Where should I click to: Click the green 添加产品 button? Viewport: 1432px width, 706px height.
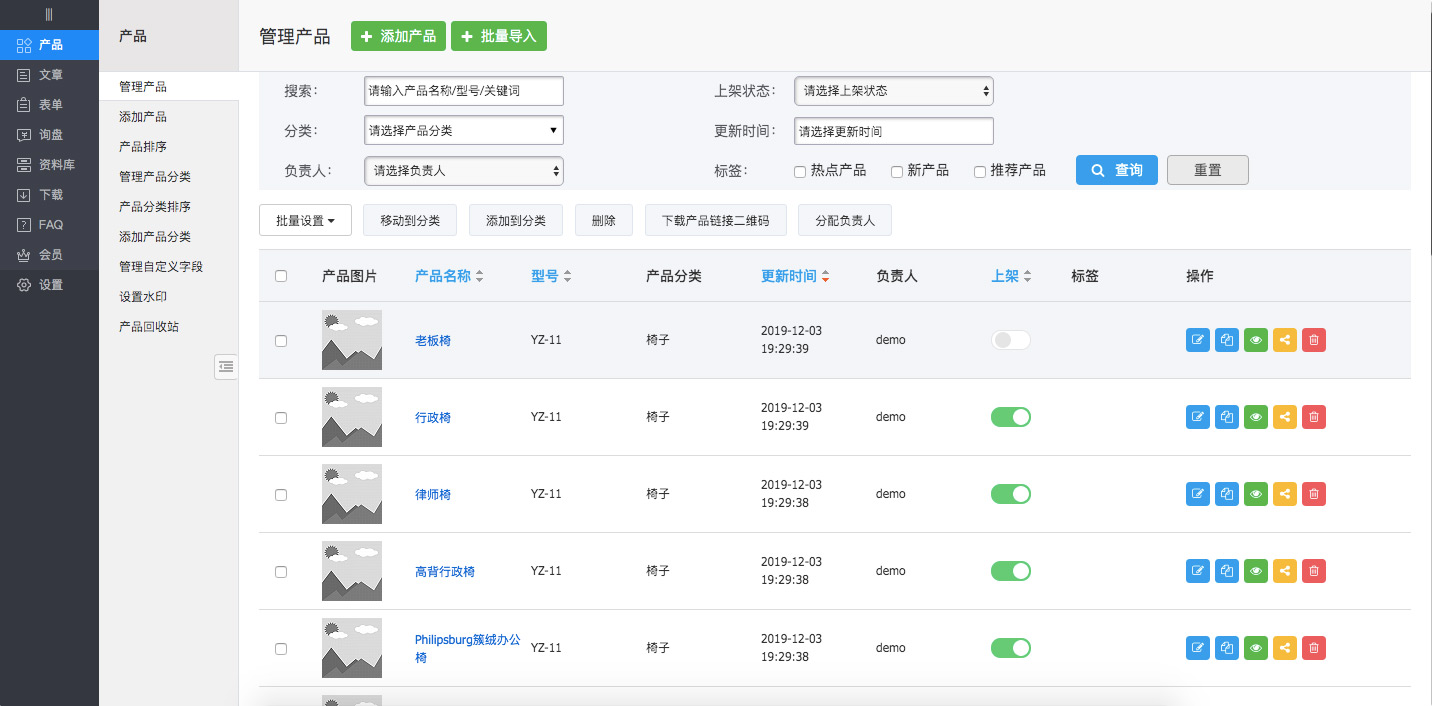point(398,36)
